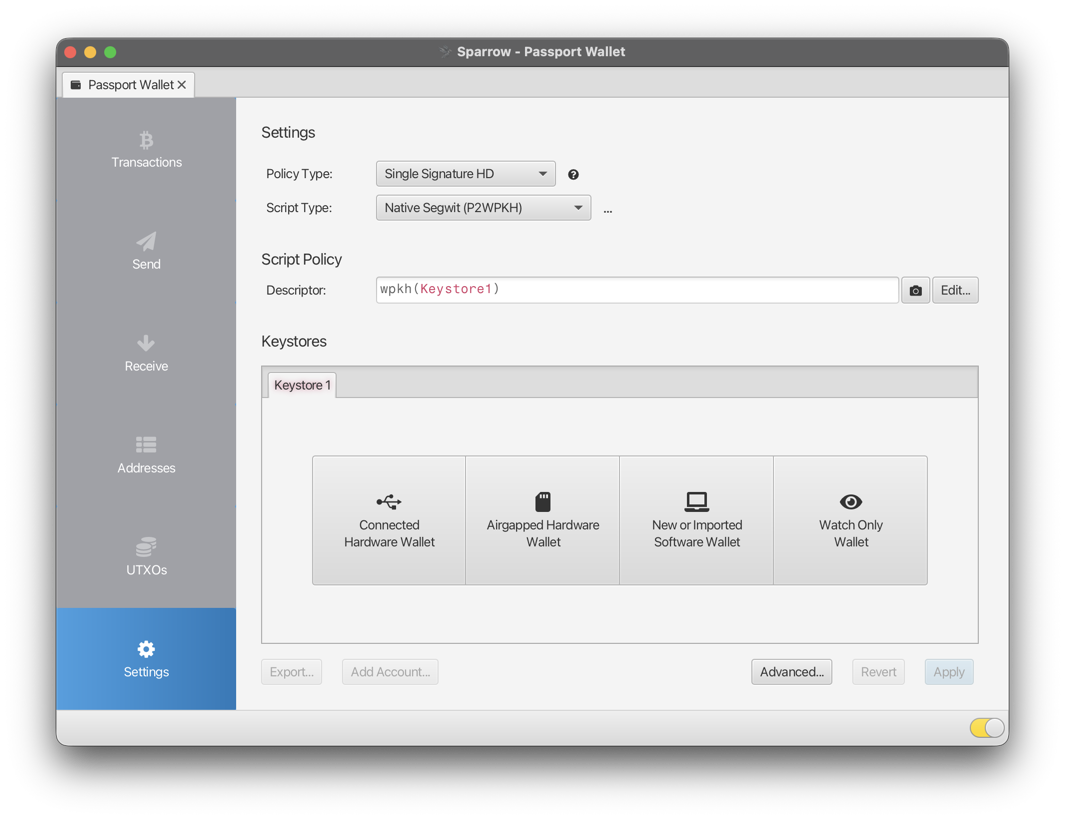The height and width of the screenshot is (820, 1065).
Task: Open the UTXOs sidebar section
Action: pos(146,557)
